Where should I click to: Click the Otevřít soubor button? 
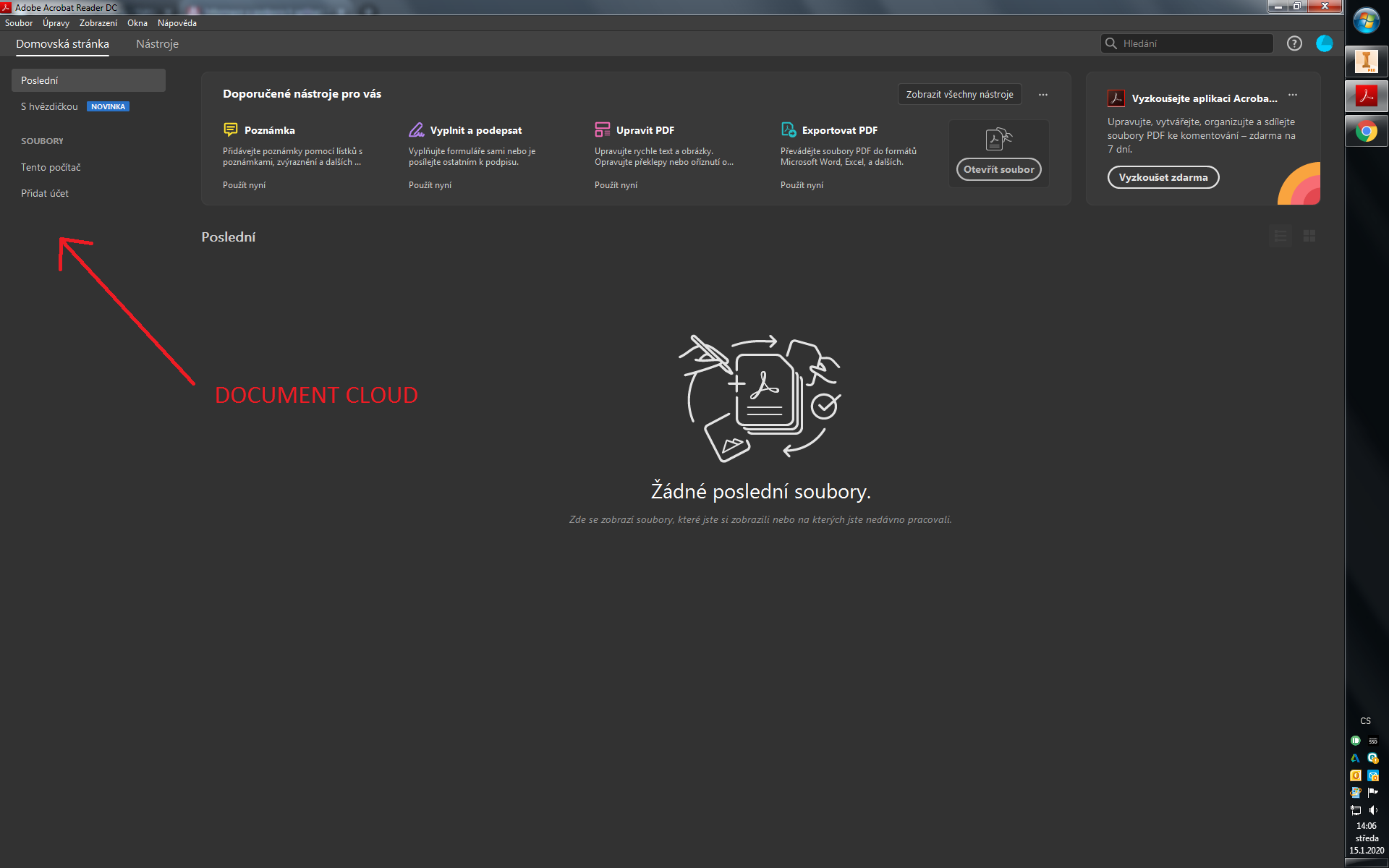click(998, 169)
